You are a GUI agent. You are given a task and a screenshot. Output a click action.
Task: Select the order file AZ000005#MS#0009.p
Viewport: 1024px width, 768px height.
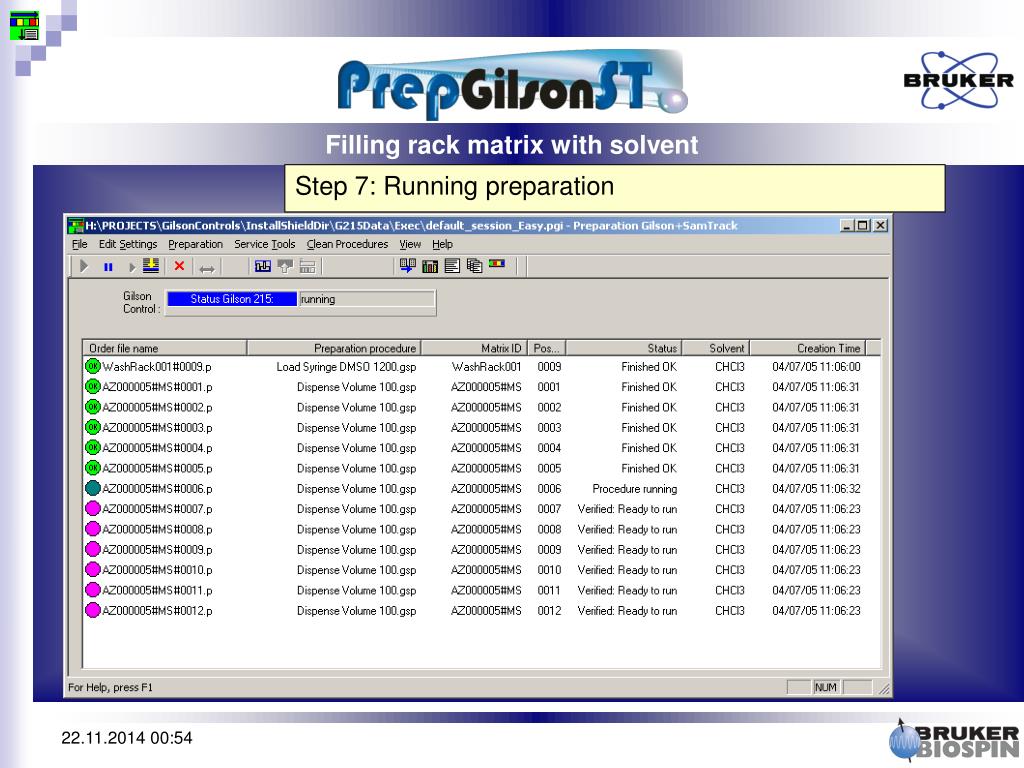[x=157, y=549]
